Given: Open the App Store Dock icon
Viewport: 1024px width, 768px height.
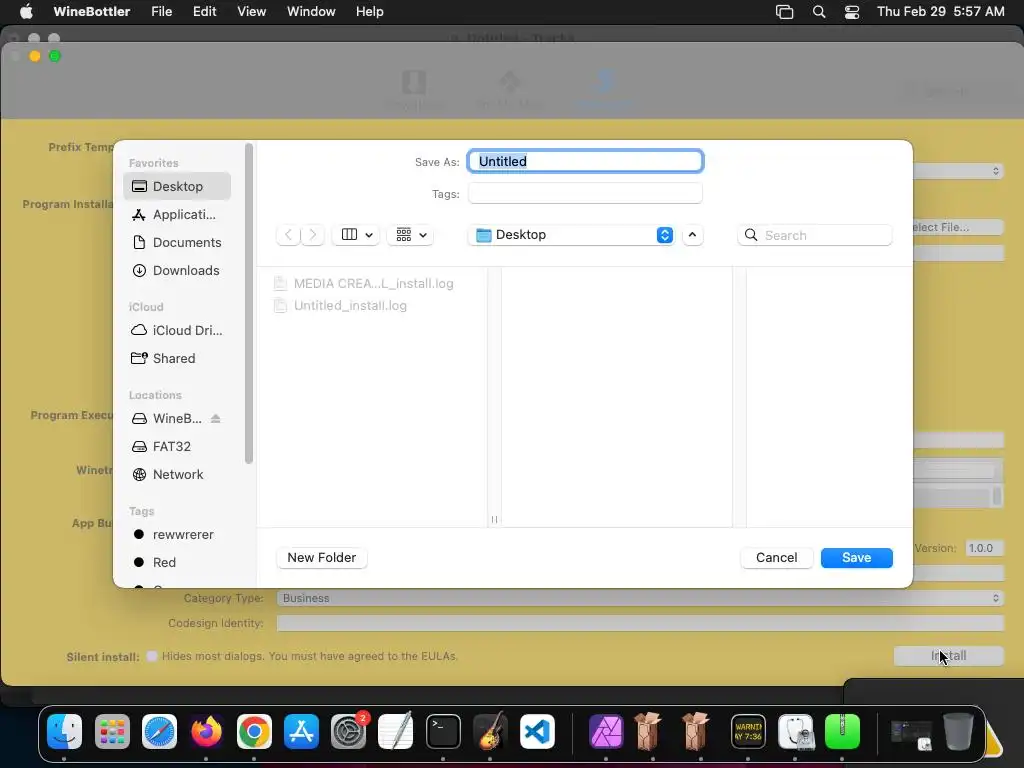Looking at the screenshot, I should coord(301,731).
